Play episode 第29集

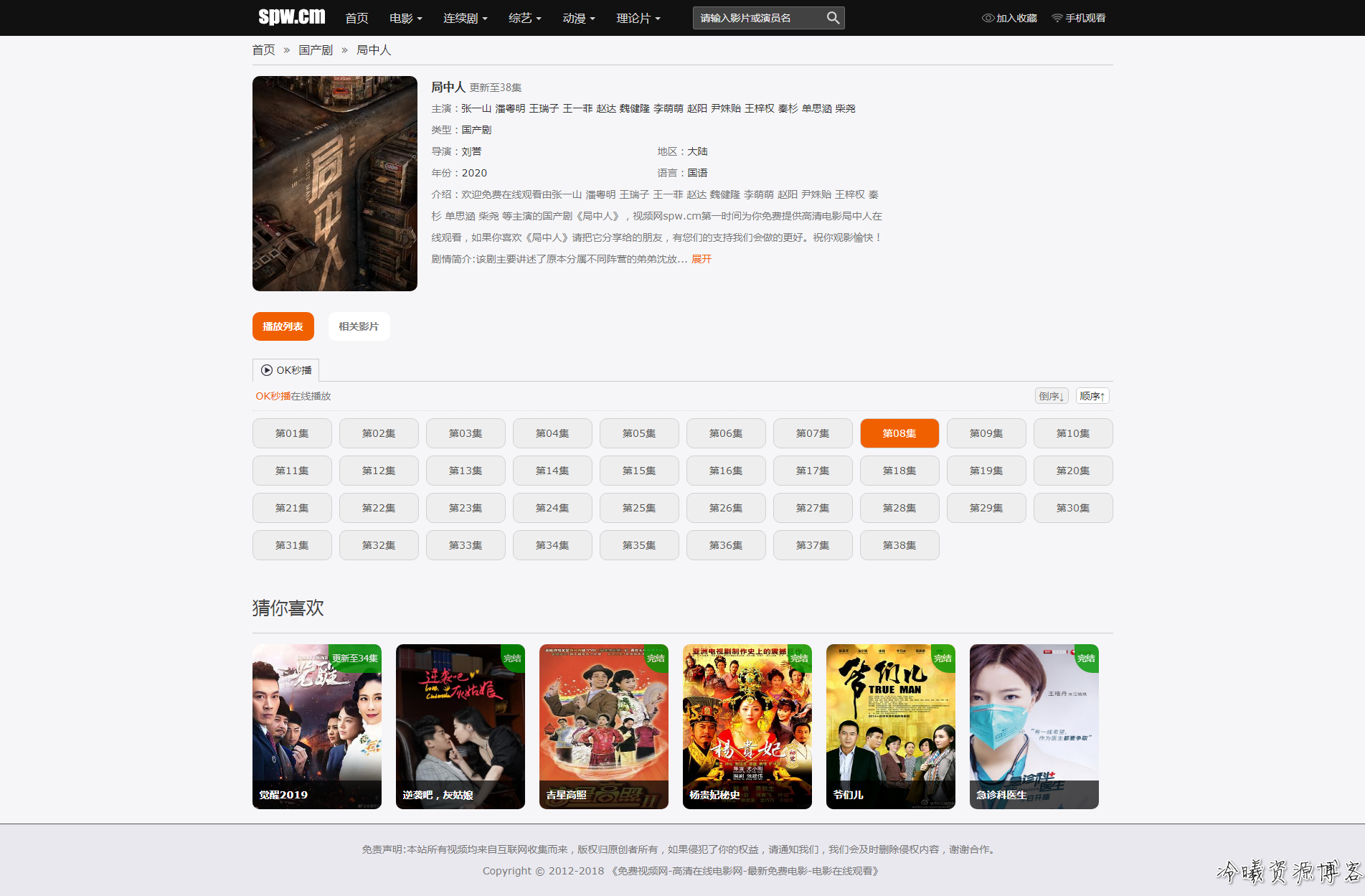(x=986, y=508)
